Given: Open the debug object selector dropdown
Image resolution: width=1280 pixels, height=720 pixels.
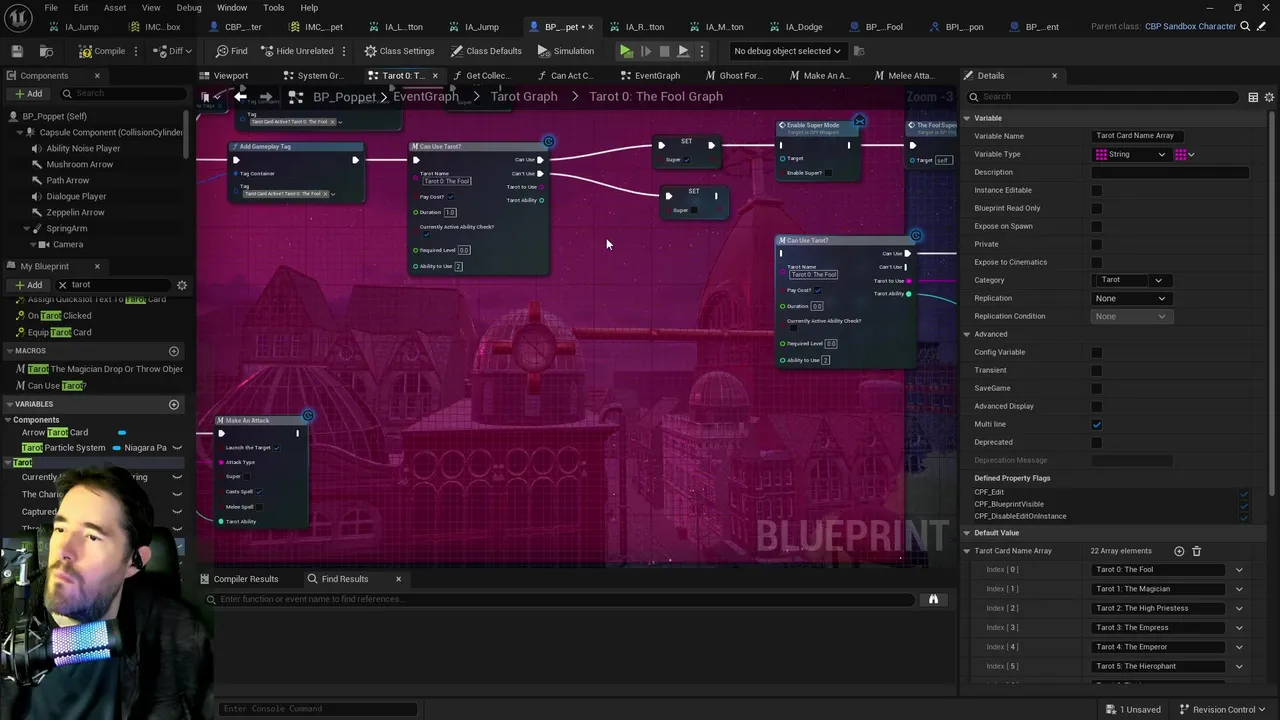Looking at the screenshot, I should pos(787,51).
